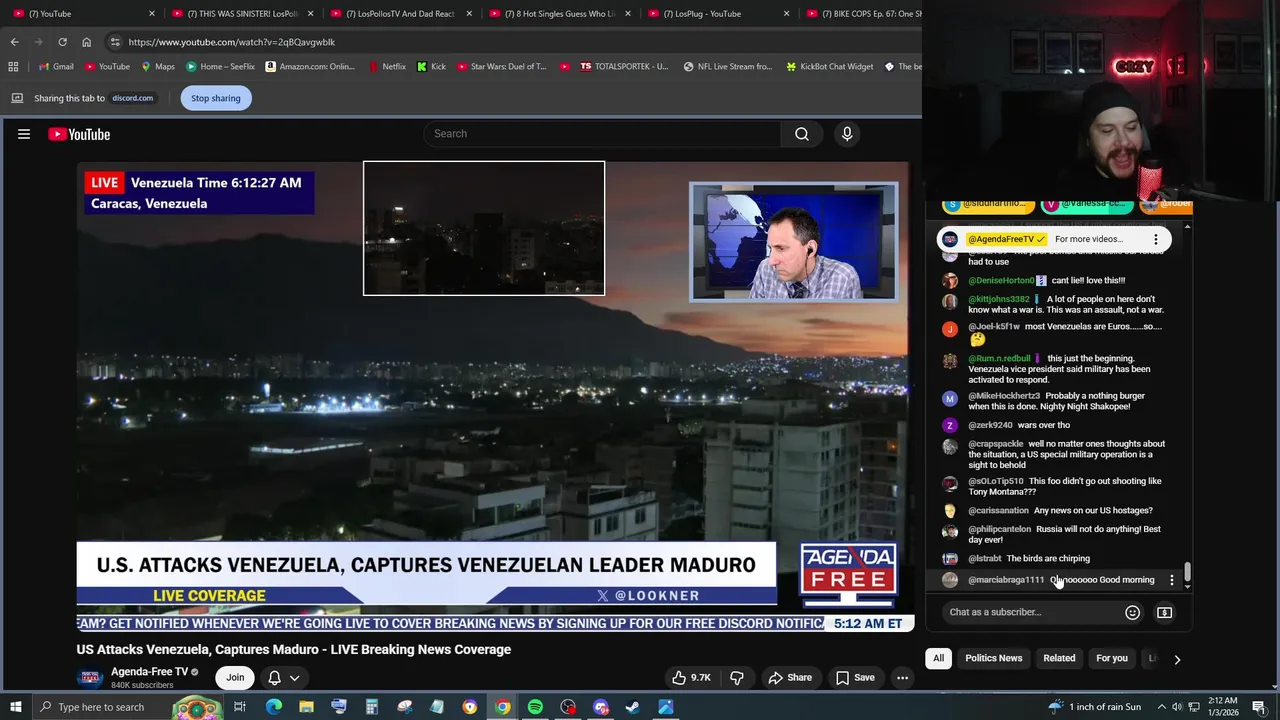This screenshot has width=1280, height=720.
Task: Click the Join button for channel membership
Action: (235, 678)
